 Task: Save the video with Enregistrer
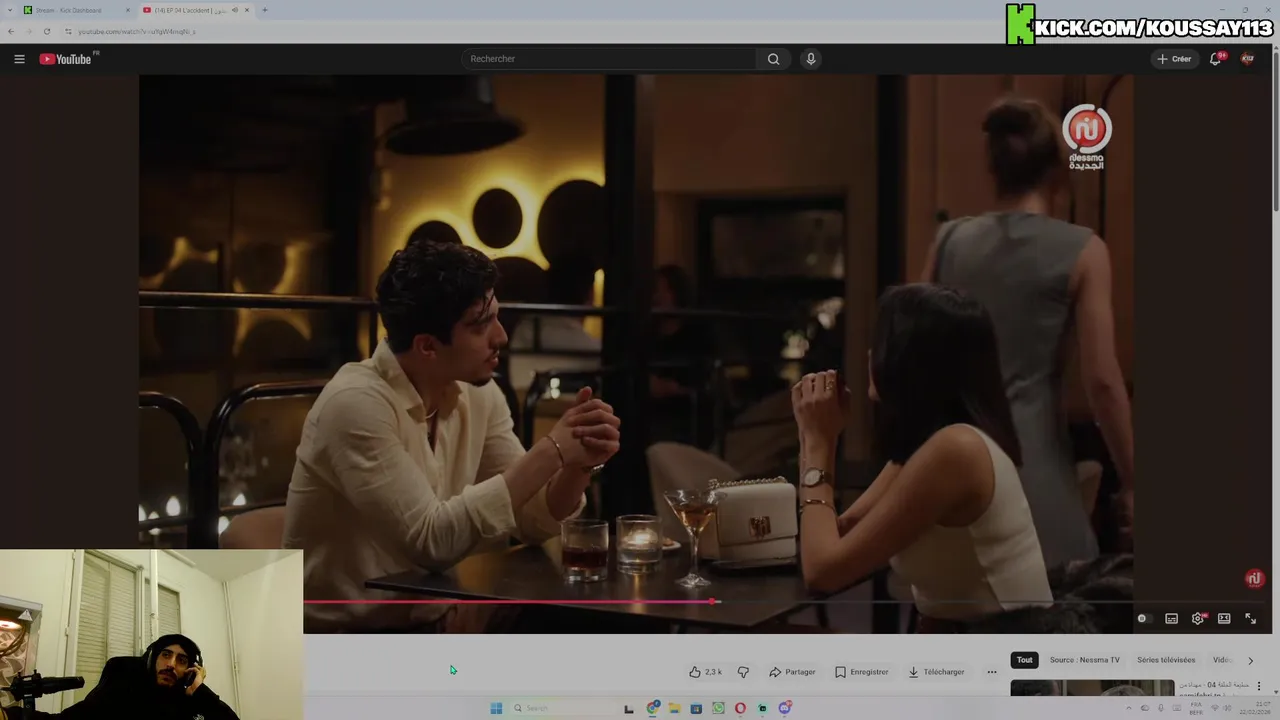[x=862, y=672]
